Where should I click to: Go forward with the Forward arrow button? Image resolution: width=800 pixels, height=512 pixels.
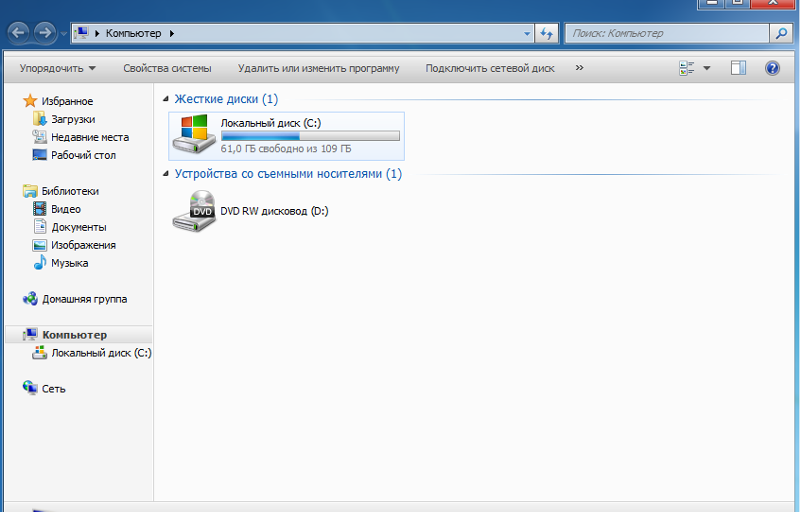click(x=45, y=33)
